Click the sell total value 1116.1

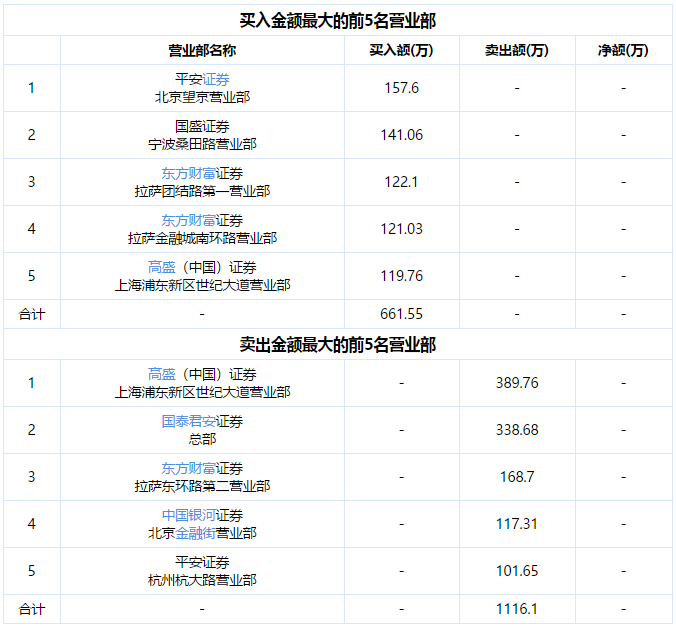click(x=516, y=608)
